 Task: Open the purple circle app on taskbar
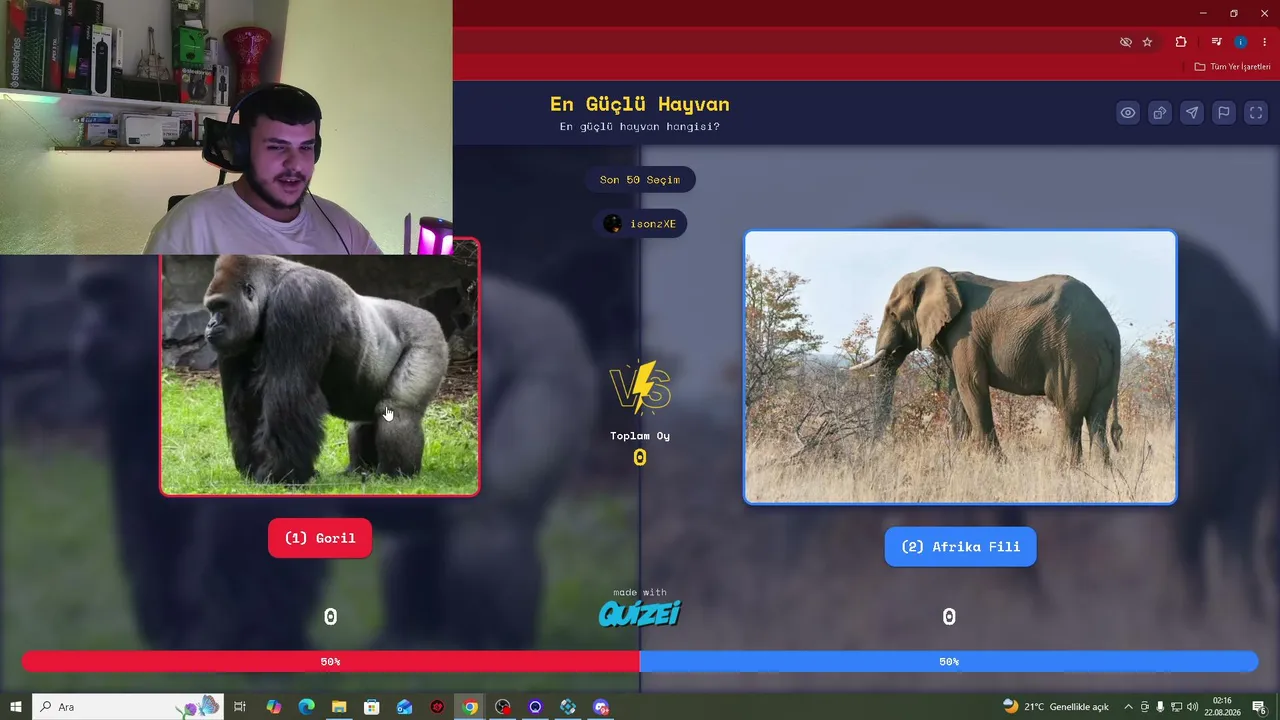(535, 707)
